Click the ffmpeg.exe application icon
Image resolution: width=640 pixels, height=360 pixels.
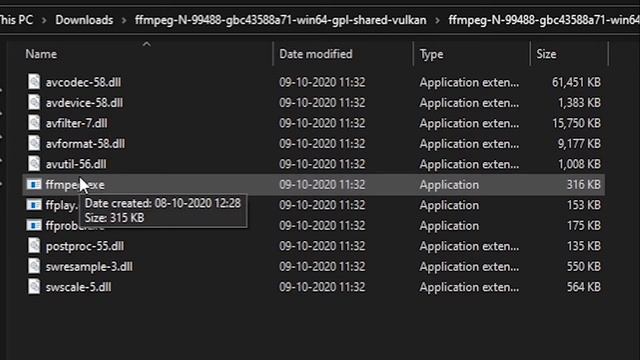coord(34,184)
